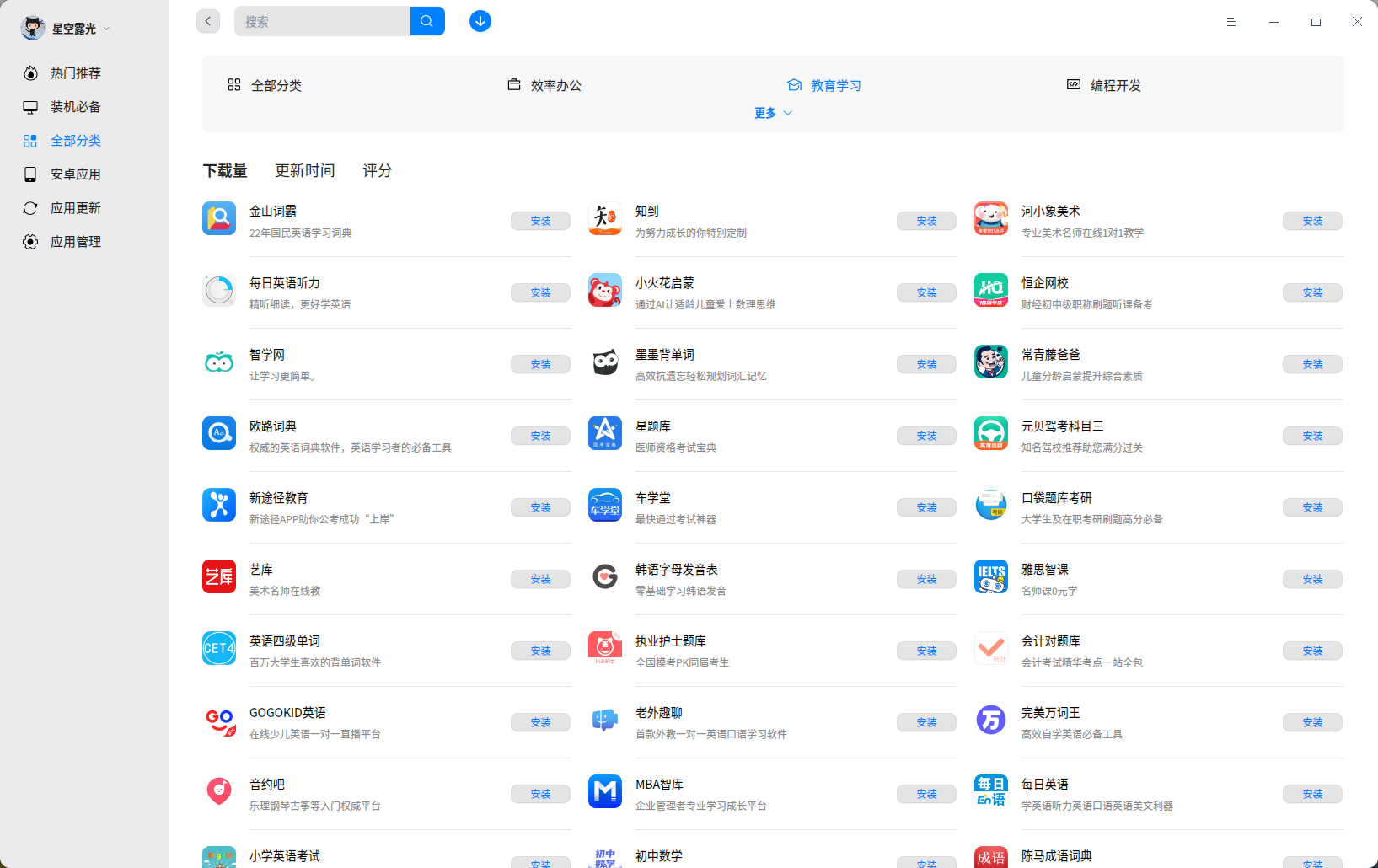Open the 欧路词典 app icon
The image size is (1378, 868).
pyautogui.click(x=219, y=433)
